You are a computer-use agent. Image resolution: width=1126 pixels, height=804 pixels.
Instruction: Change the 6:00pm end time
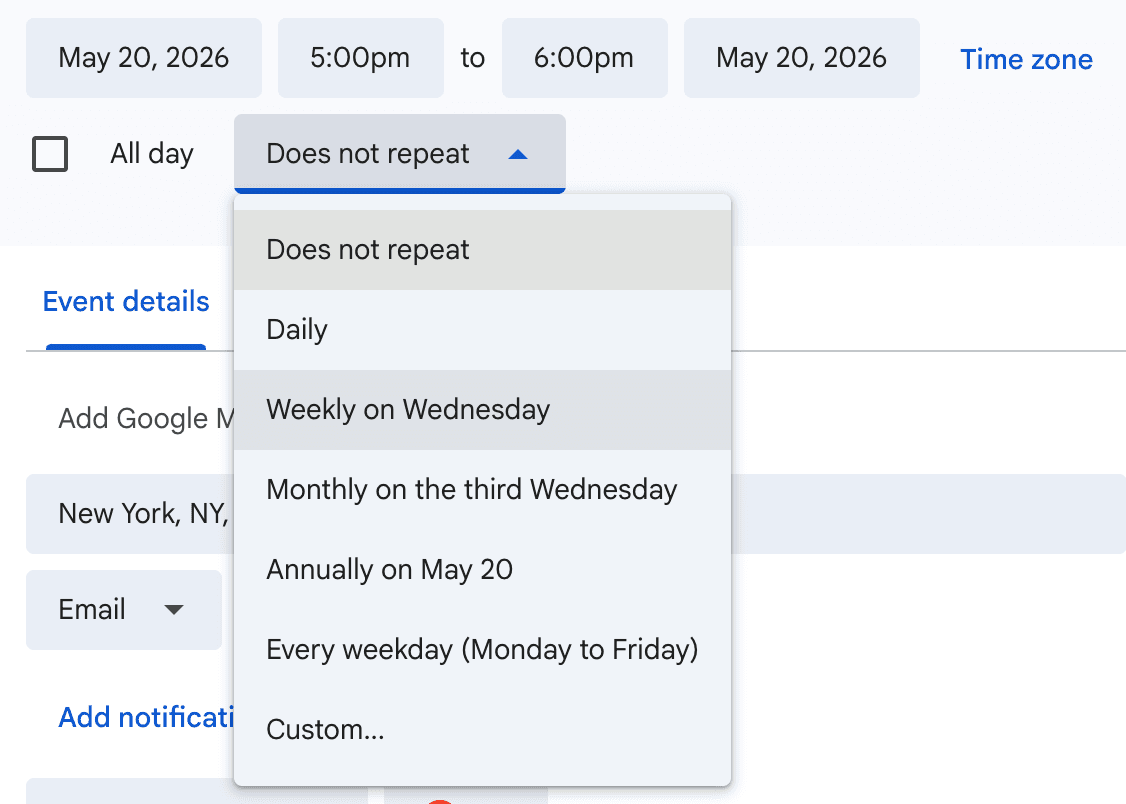(584, 57)
